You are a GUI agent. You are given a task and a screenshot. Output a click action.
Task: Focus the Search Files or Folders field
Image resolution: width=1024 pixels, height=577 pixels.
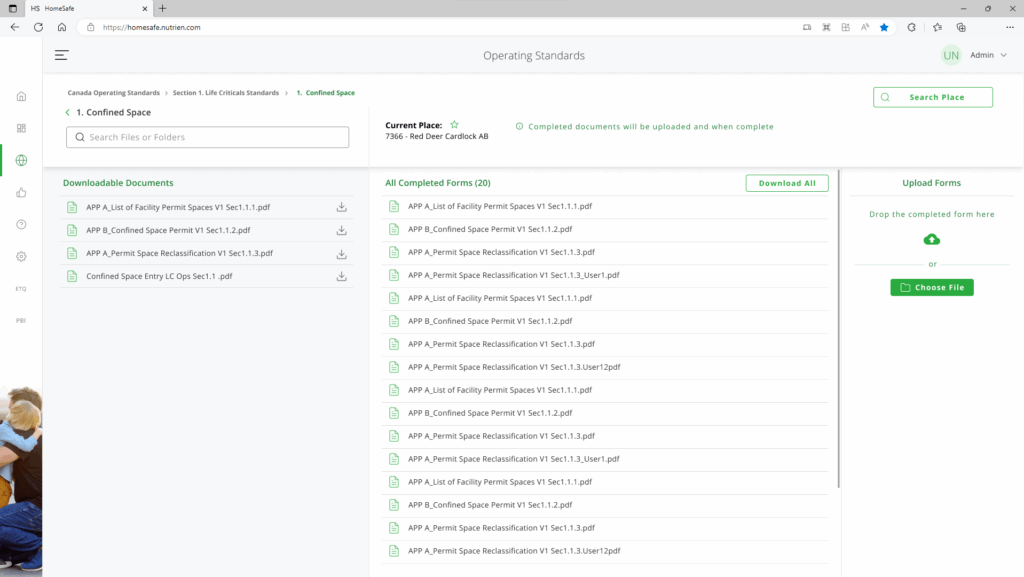(208, 137)
